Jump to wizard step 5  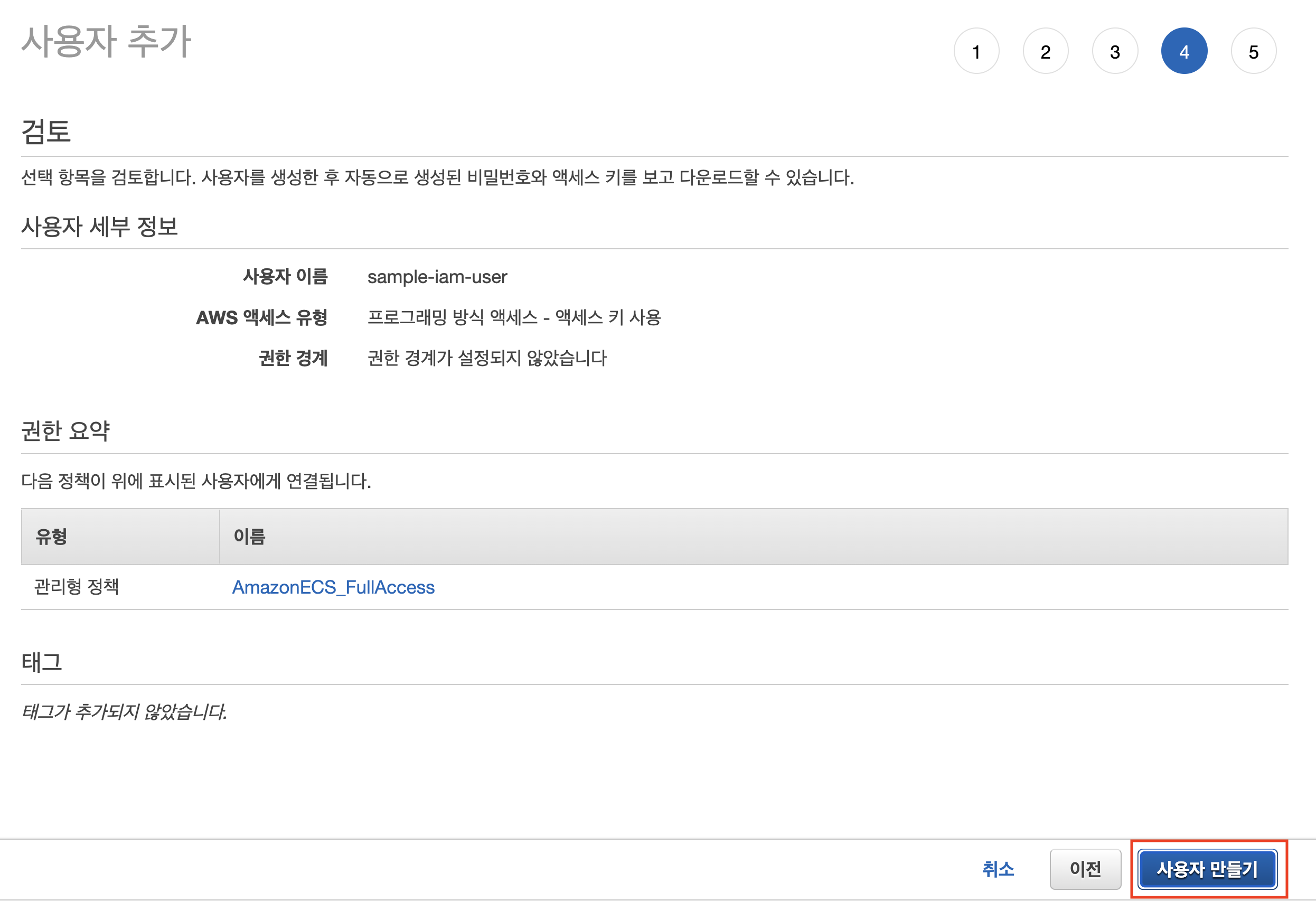point(1254,52)
